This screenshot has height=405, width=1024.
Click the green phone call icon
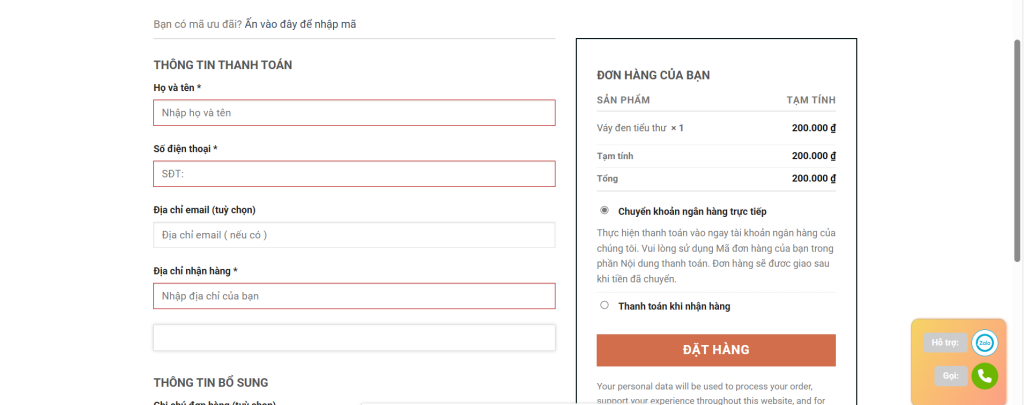click(984, 376)
